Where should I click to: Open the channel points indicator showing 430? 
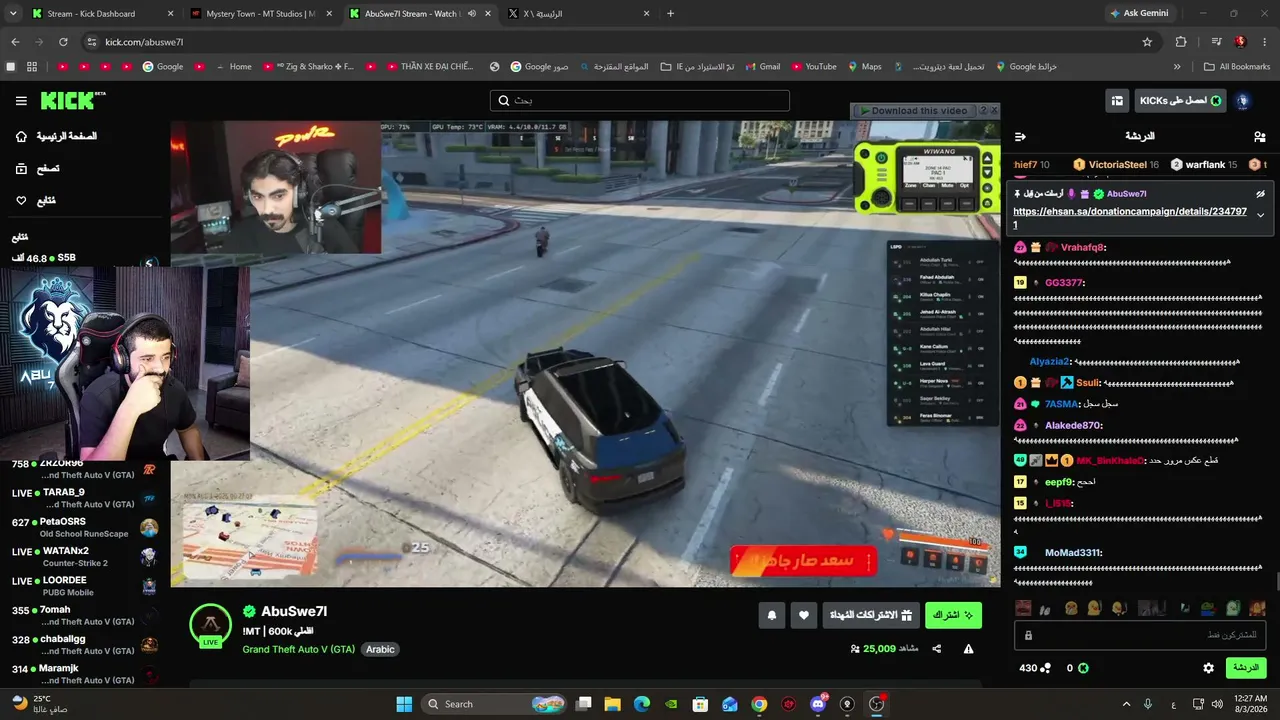click(x=1035, y=668)
